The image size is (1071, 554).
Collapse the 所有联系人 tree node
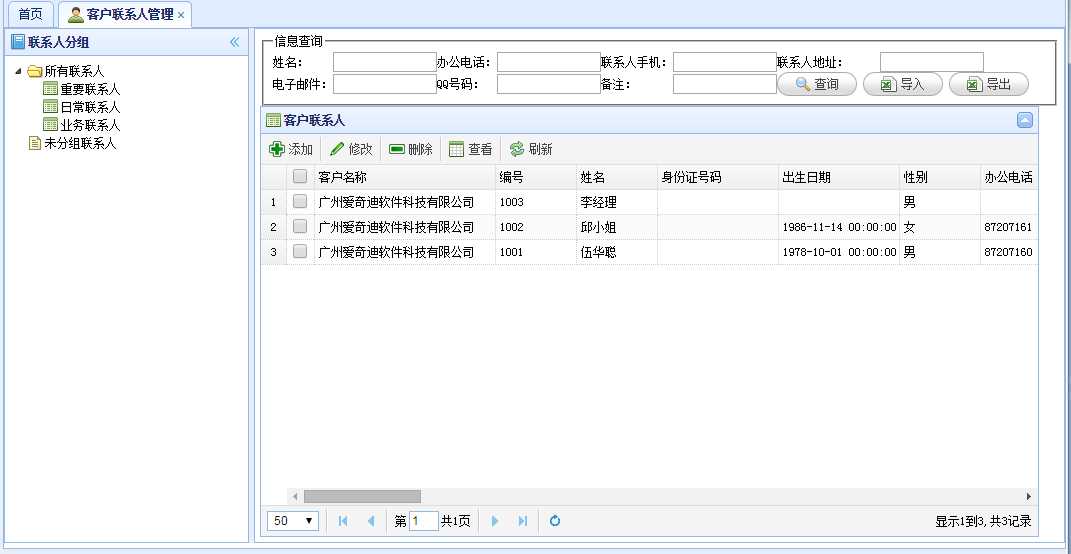coord(18,71)
